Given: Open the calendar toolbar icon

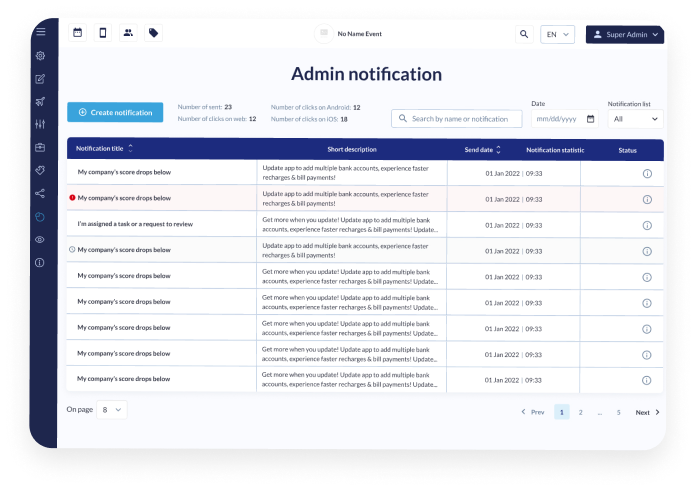Looking at the screenshot, I should pyautogui.click(x=78, y=33).
